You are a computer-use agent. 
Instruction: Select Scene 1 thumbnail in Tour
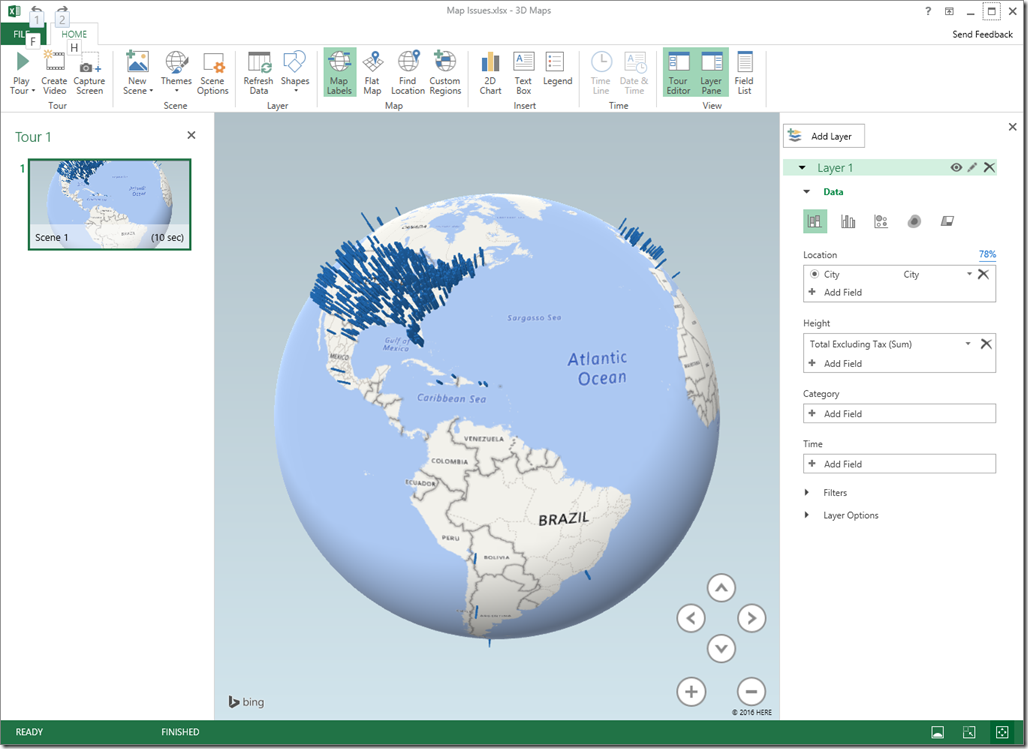click(109, 204)
